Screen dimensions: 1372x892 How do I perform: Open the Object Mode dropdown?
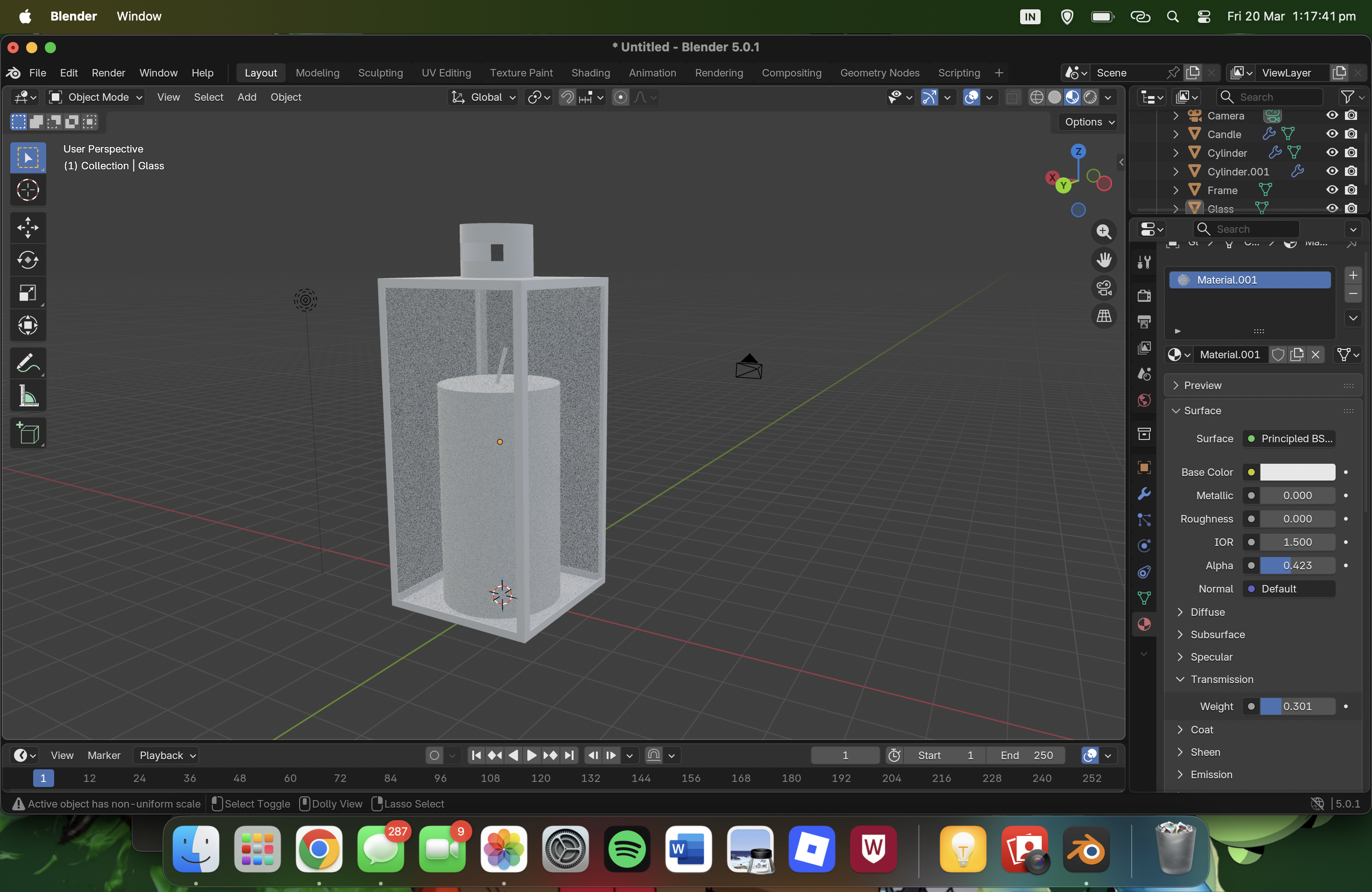tap(96, 97)
